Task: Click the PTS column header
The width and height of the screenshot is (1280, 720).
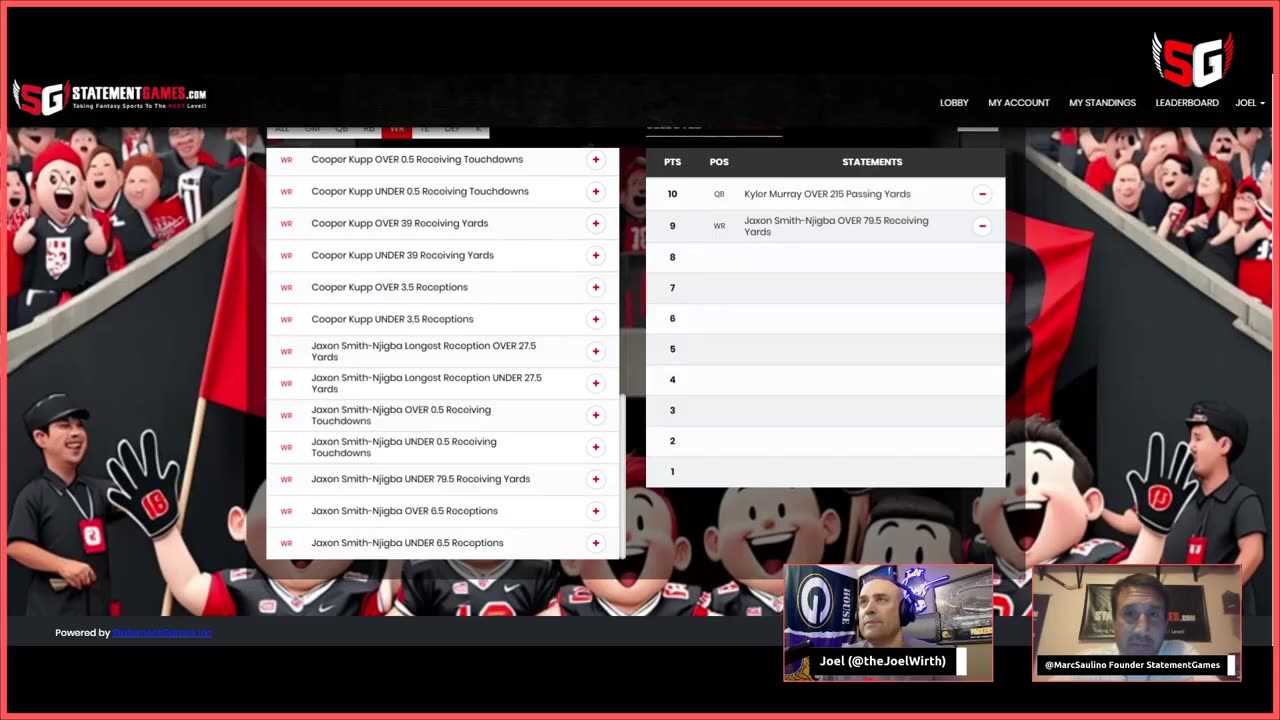Action: coord(672,162)
